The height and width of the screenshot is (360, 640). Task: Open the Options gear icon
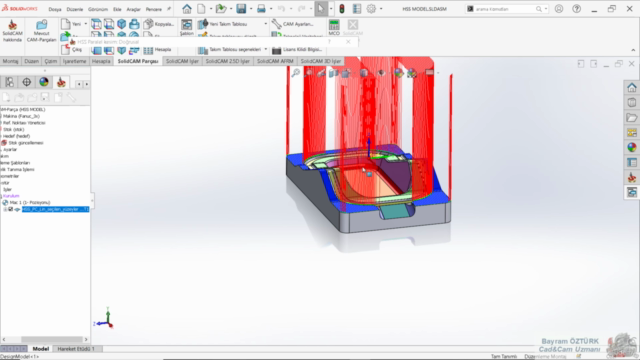point(371,9)
